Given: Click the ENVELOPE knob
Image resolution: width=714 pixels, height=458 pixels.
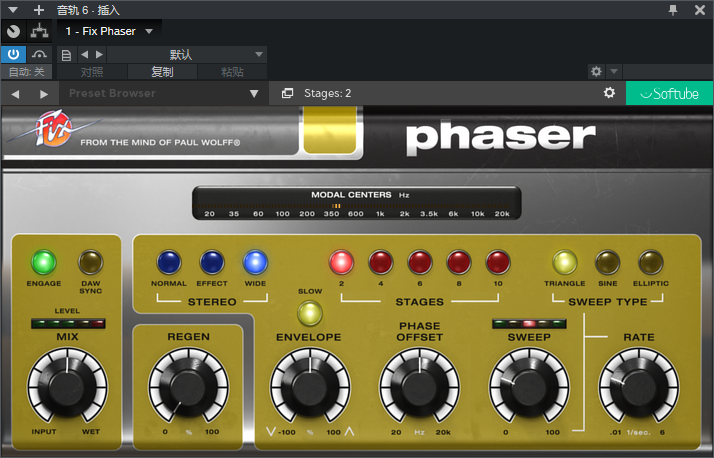Looking at the screenshot, I should point(310,387).
